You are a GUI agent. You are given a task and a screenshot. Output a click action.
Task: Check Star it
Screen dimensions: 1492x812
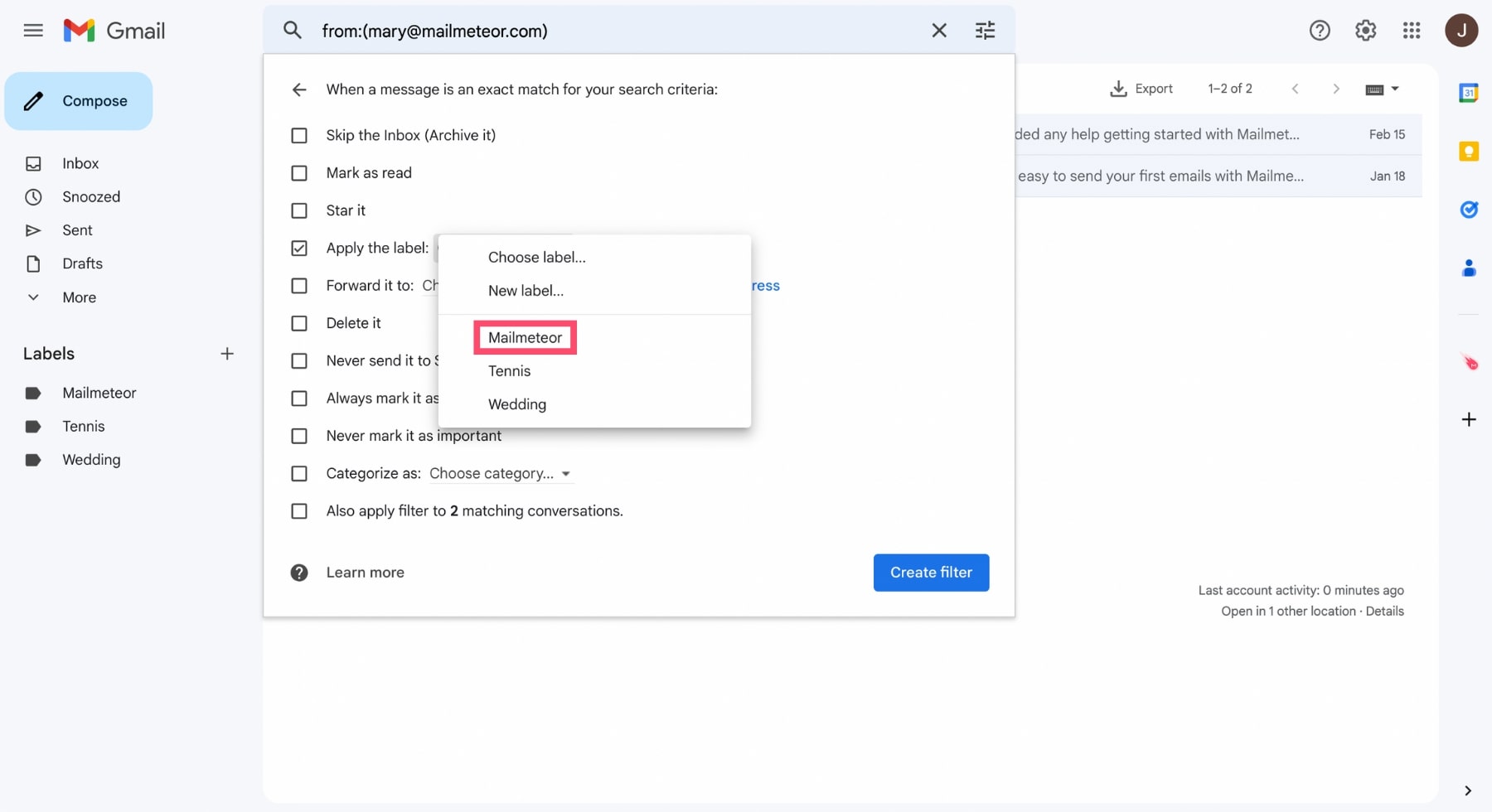(x=299, y=210)
